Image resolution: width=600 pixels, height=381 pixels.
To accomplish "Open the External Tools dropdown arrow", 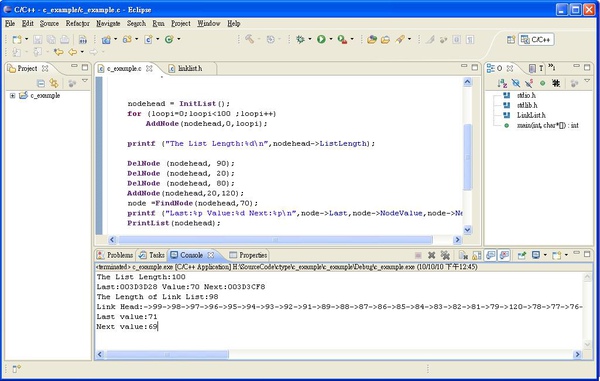I will tap(352, 39).
